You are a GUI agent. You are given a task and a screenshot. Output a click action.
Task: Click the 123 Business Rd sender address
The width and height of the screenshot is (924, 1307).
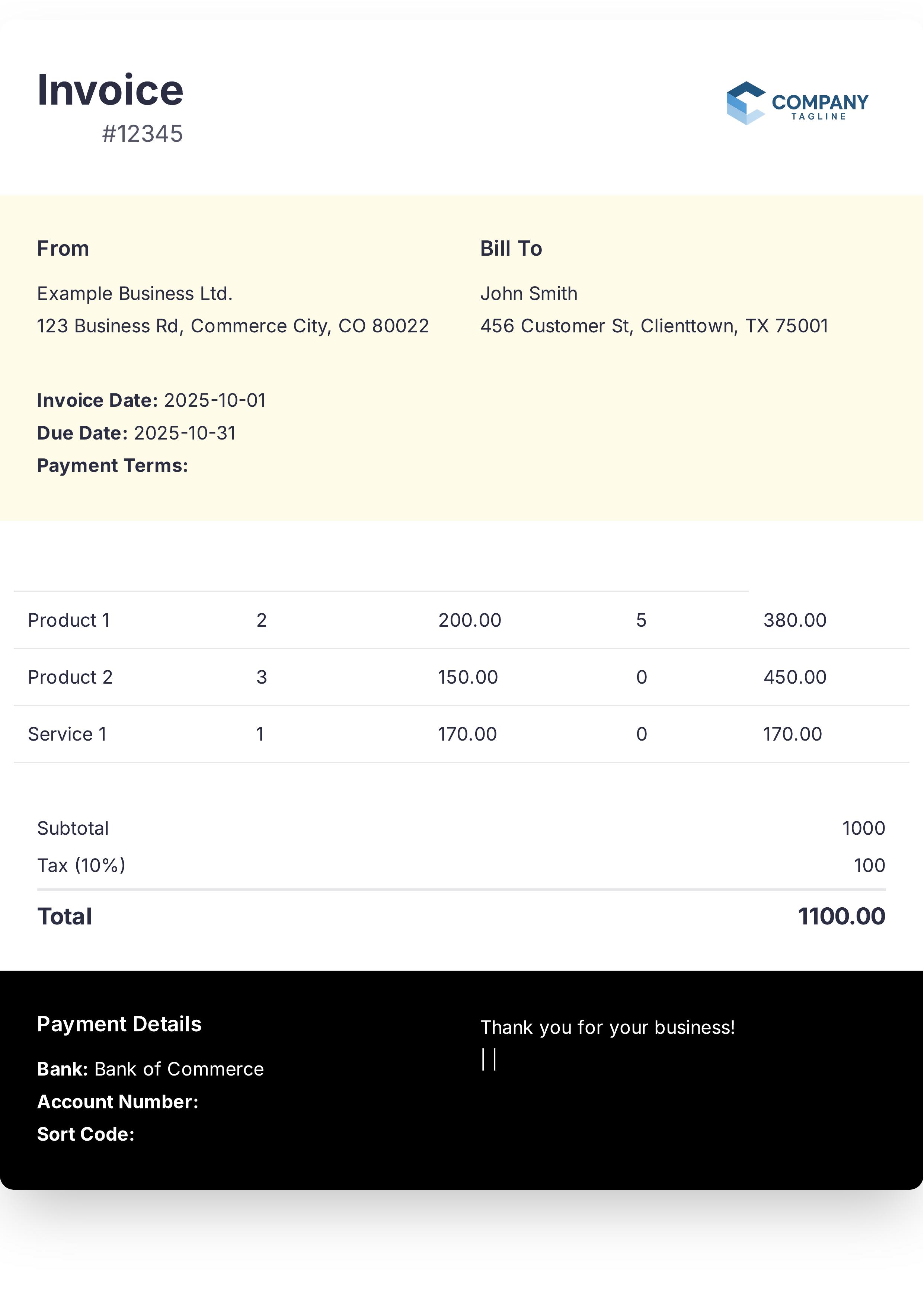coord(233,326)
